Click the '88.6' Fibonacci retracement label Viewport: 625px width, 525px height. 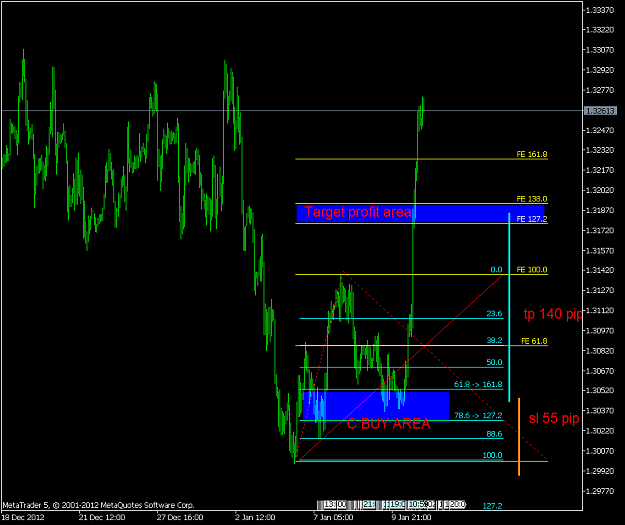(x=494, y=434)
